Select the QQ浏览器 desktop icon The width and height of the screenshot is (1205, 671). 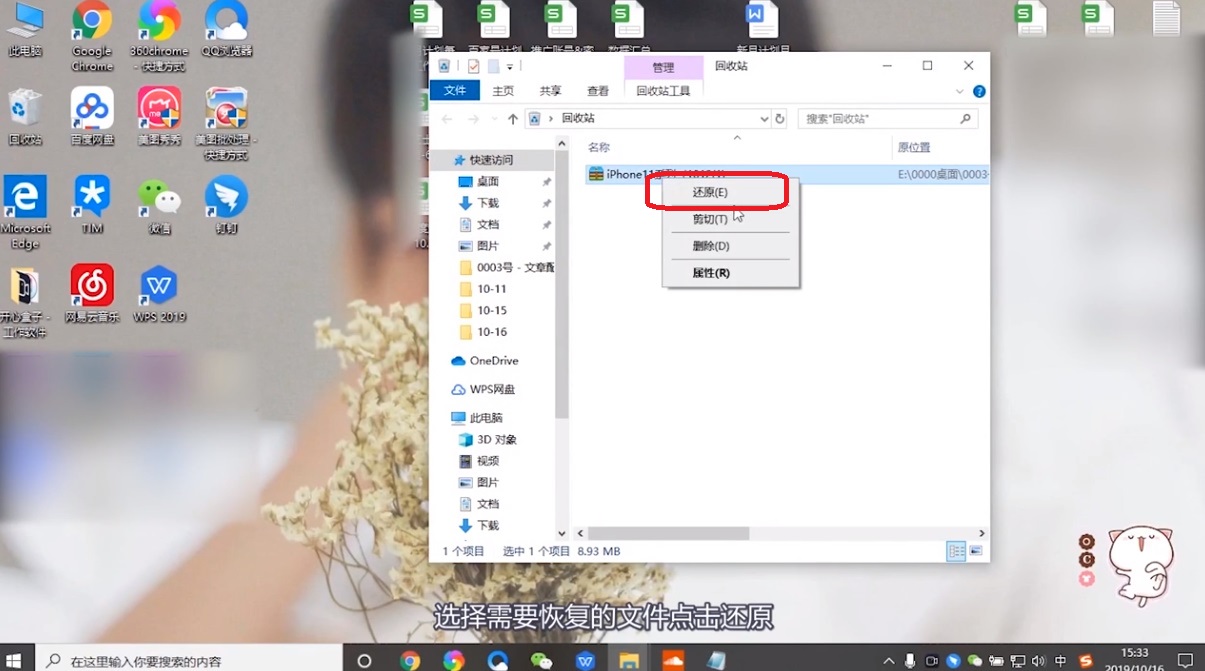coord(226,30)
